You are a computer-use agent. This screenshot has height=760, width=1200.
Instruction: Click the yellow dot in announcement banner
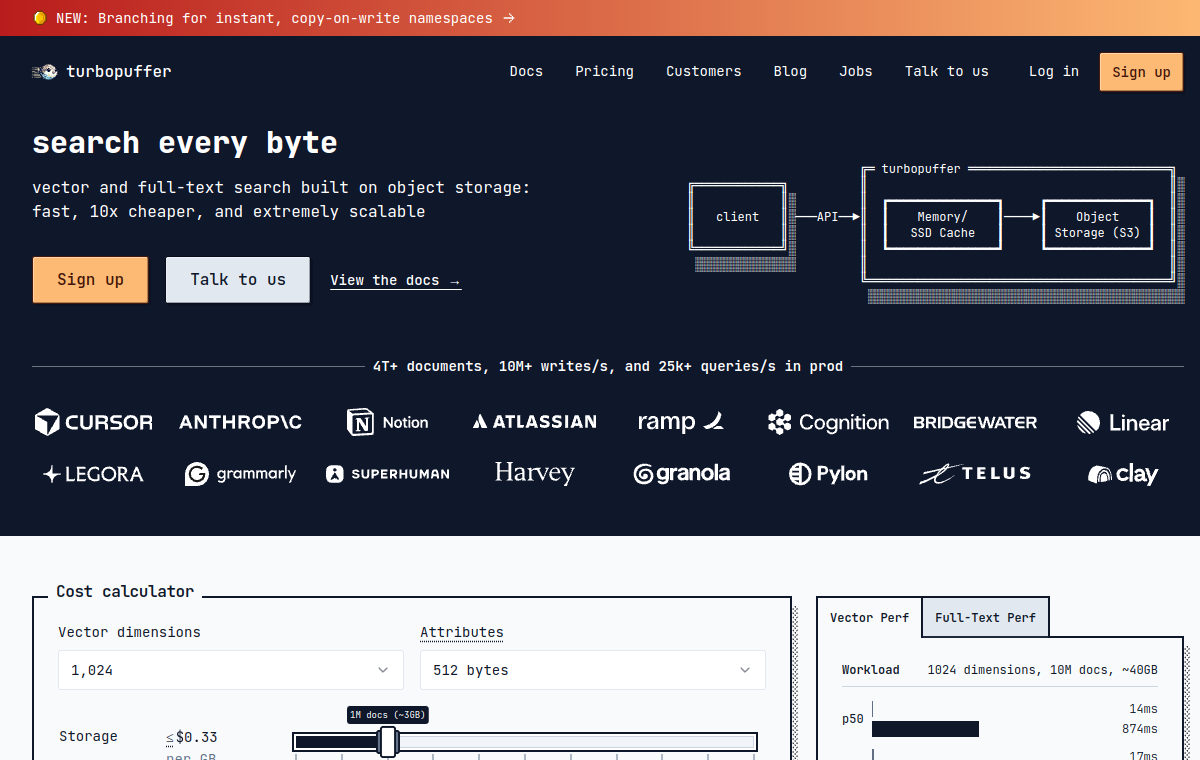coord(39,18)
